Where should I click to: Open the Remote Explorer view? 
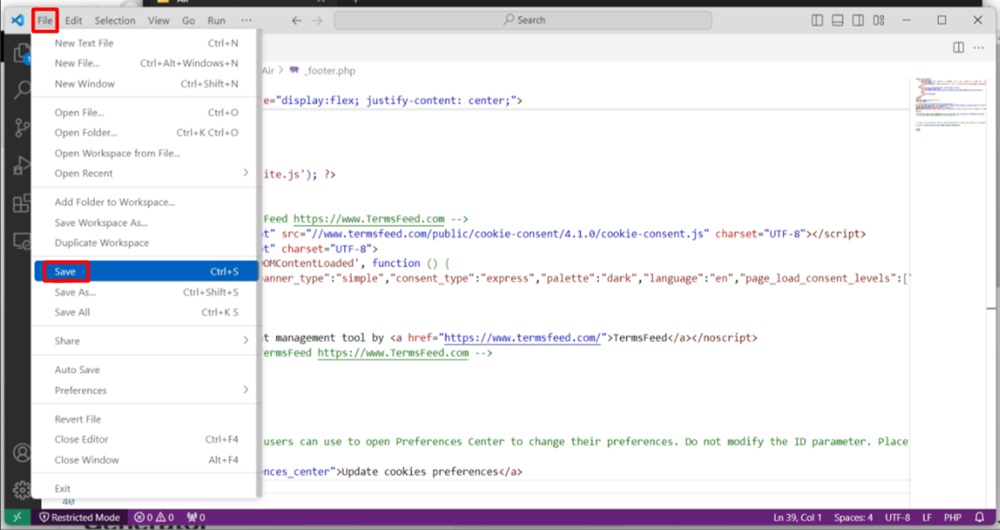pyautogui.click(x=22, y=242)
